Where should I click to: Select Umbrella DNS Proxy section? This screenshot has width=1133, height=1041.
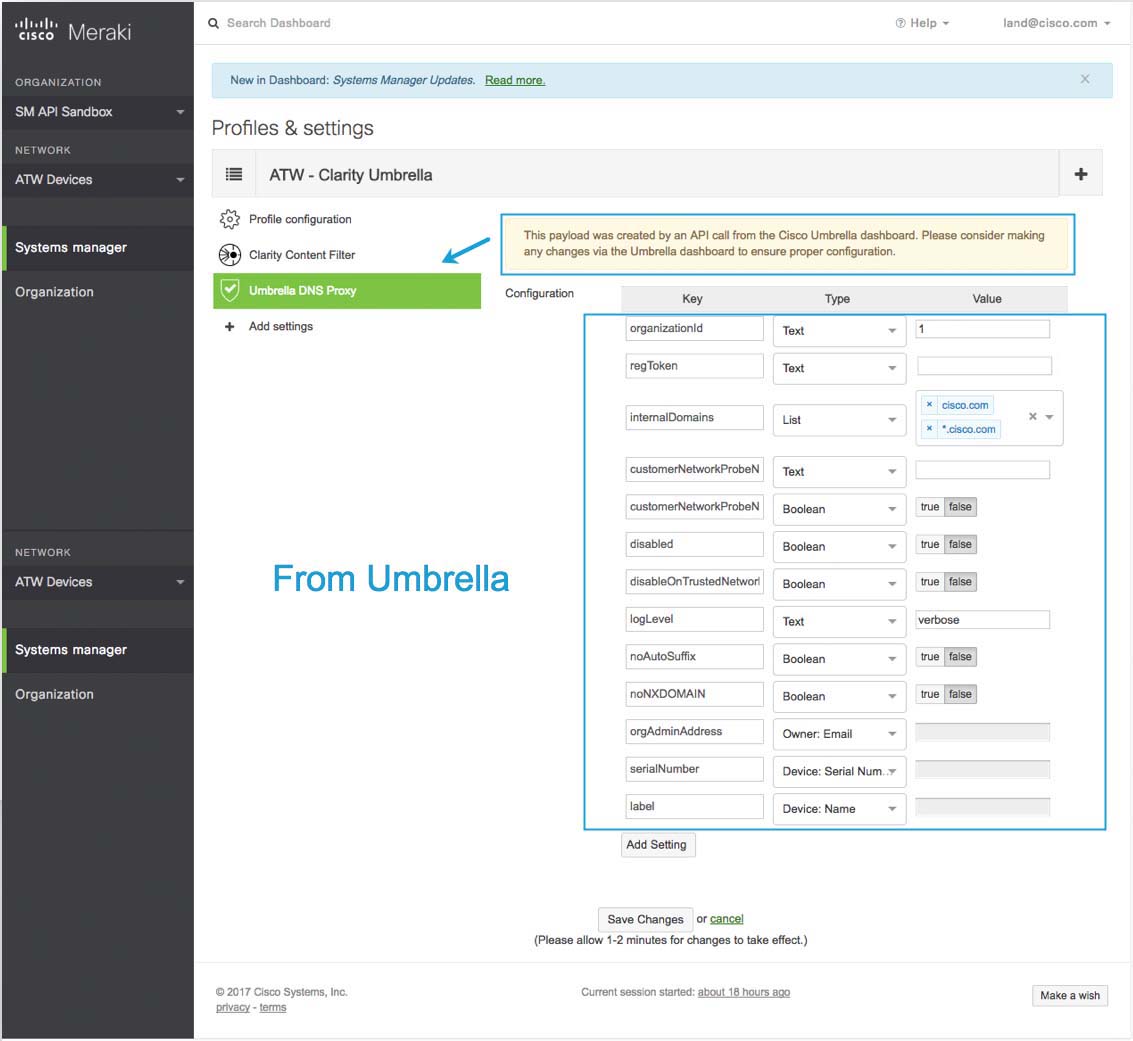pos(347,290)
